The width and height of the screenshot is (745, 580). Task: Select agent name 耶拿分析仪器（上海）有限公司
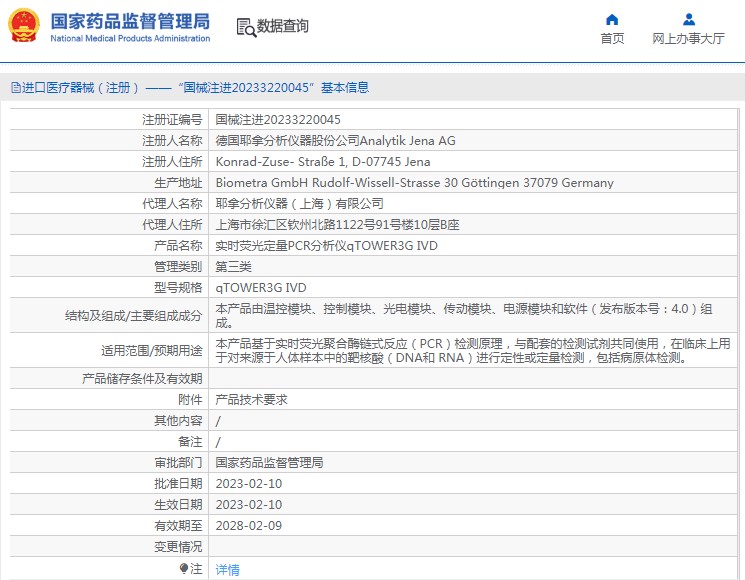click(300, 203)
